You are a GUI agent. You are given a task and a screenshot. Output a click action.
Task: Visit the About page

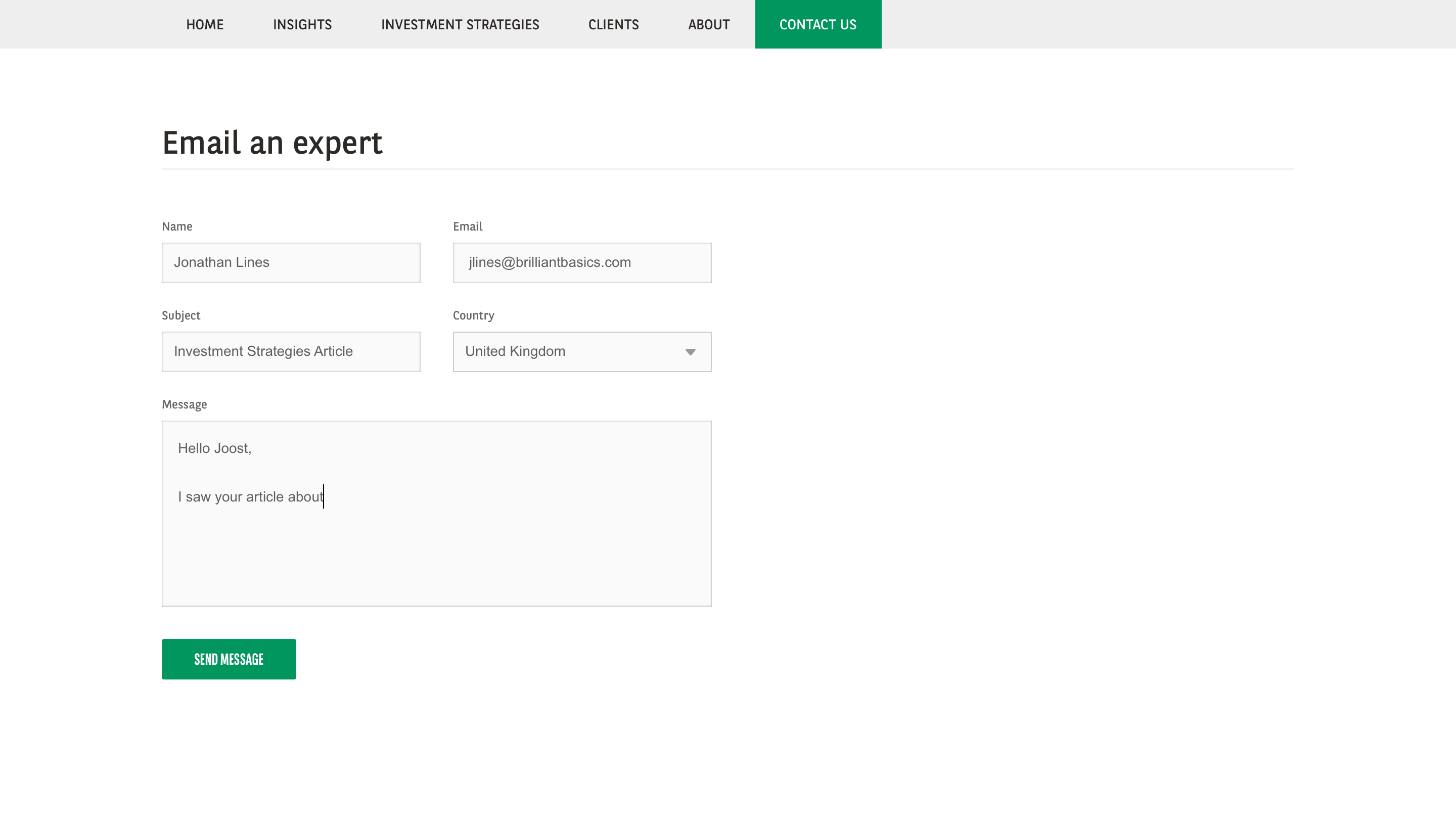click(x=708, y=24)
